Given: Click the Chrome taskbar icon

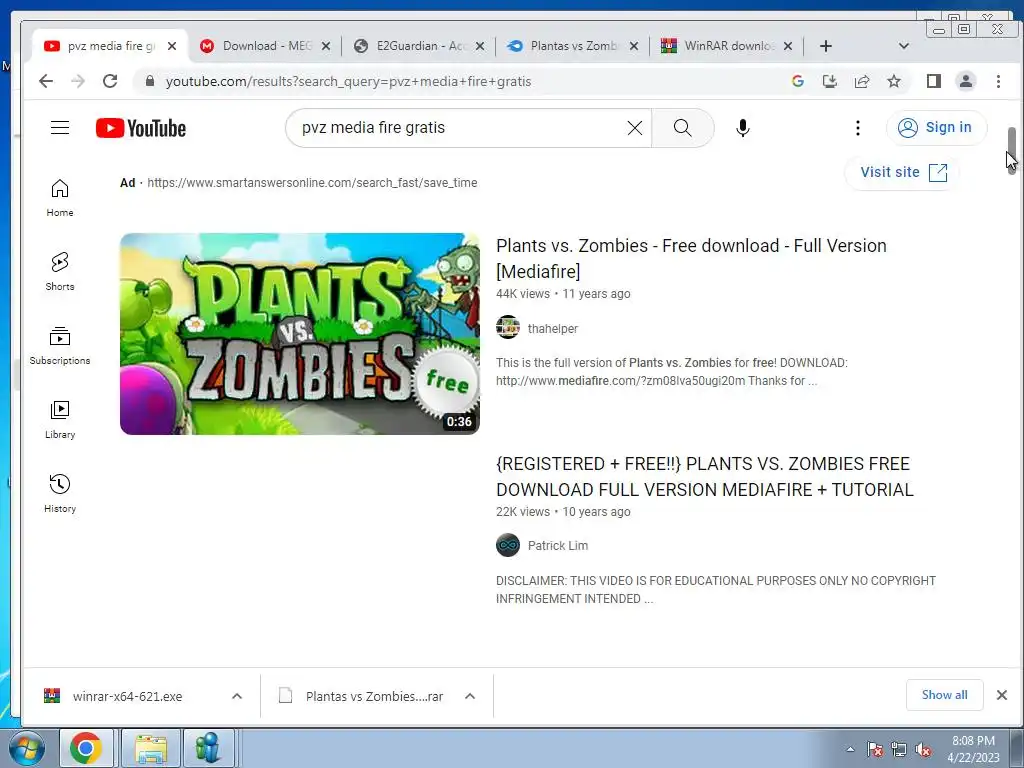Looking at the screenshot, I should point(86,748).
